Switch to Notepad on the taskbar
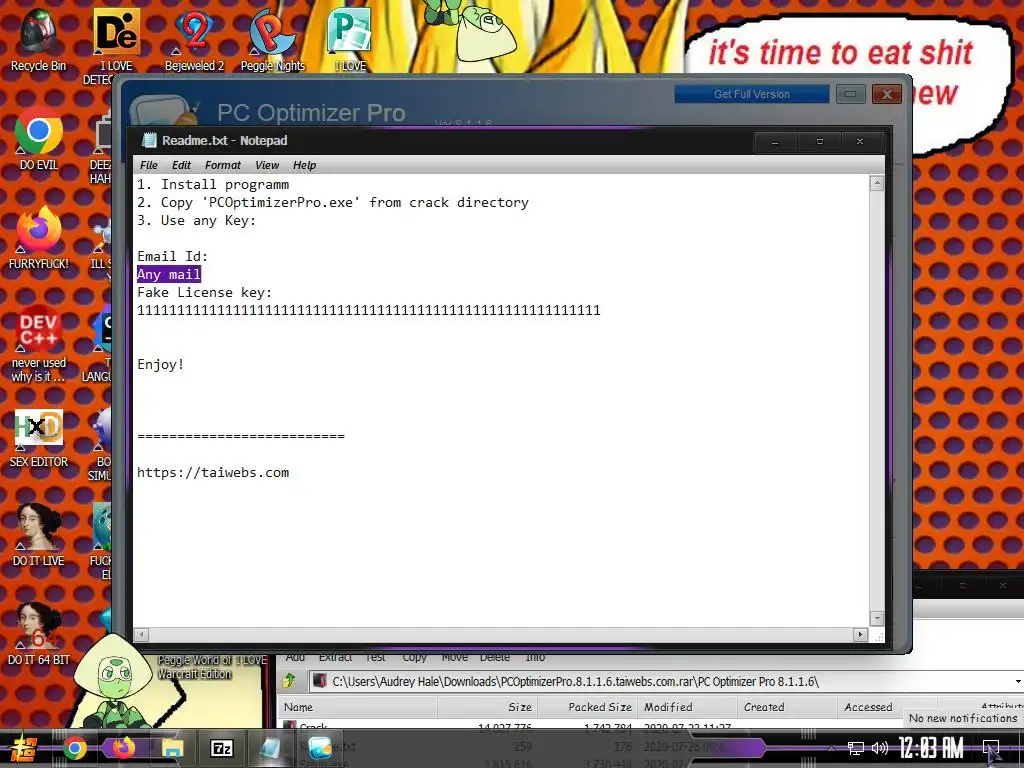 [x=270, y=748]
